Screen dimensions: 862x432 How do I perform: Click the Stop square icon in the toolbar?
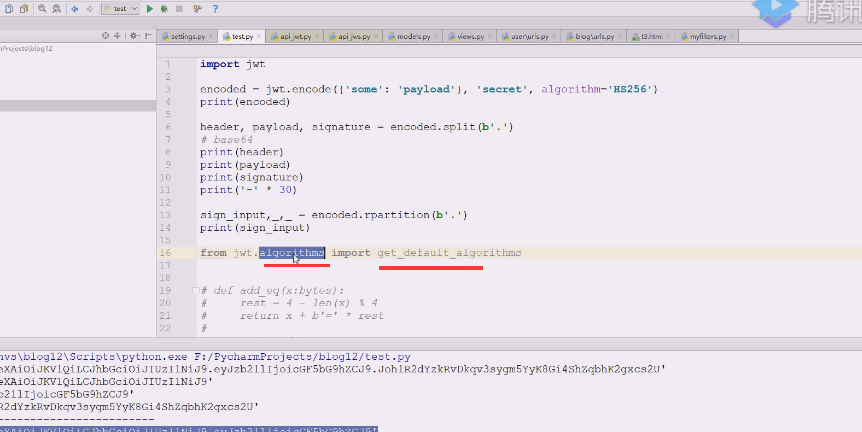point(179,9)
